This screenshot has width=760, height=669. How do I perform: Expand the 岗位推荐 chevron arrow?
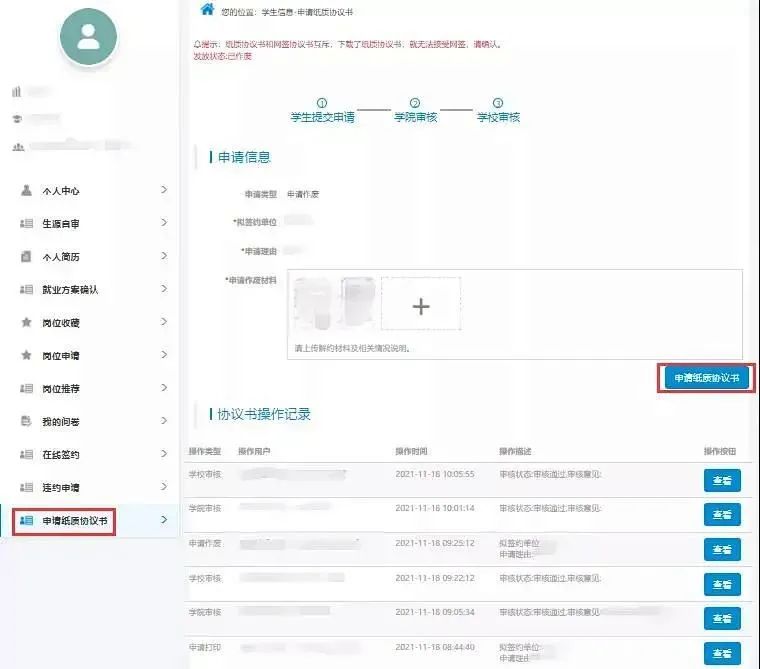pyautogui.click(x=164, y=388)
